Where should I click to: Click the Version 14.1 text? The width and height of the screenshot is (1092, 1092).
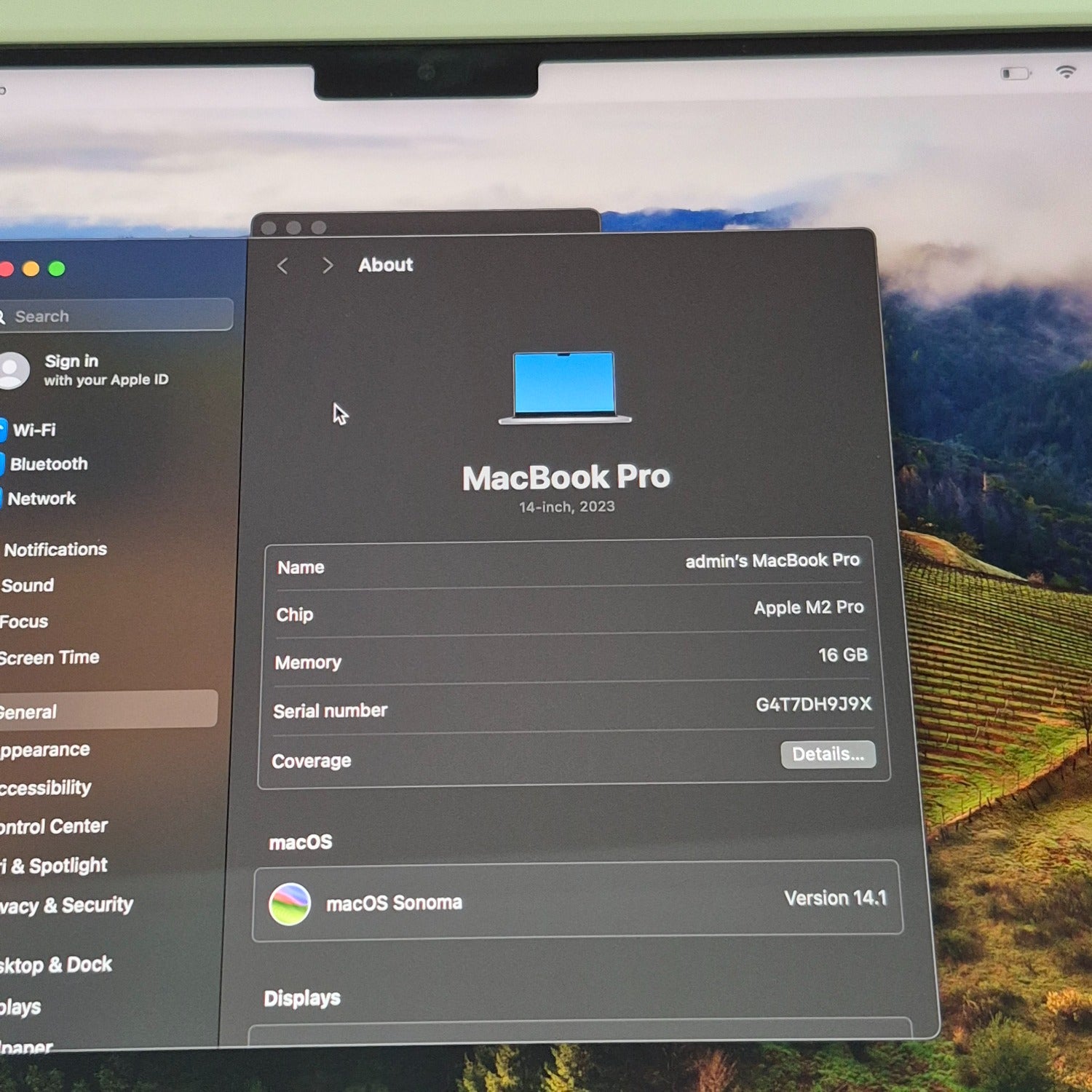[x=835, y=898]
